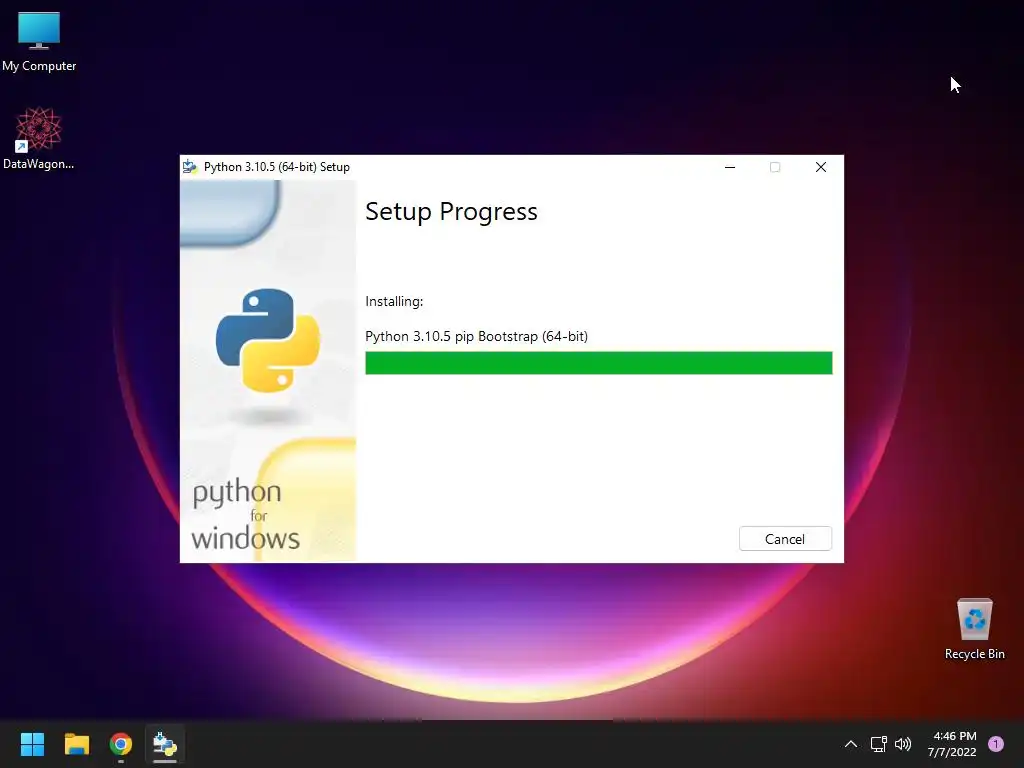Cancel the Python installation
1024x768 pixels.
[785, 539]
